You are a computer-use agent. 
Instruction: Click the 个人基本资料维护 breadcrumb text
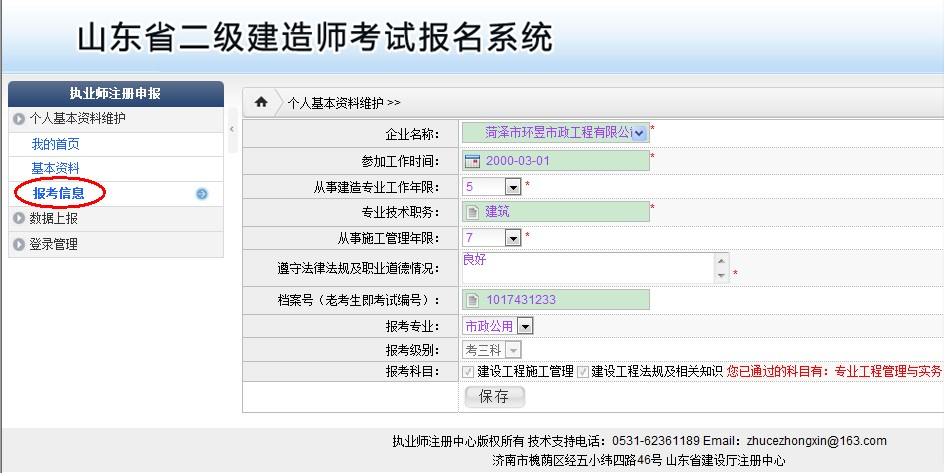tap(335, 103)
